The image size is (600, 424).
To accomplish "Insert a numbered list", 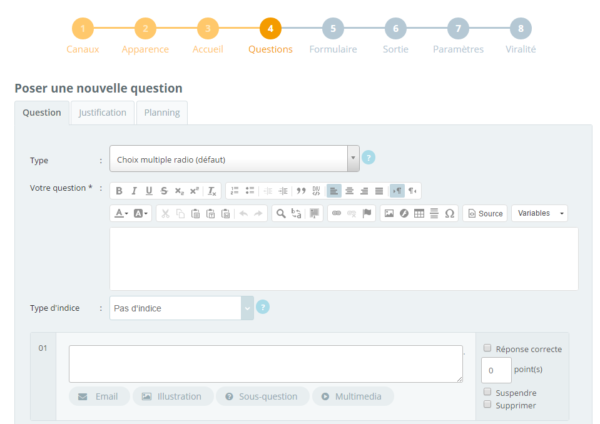I will tap(233, 190).
